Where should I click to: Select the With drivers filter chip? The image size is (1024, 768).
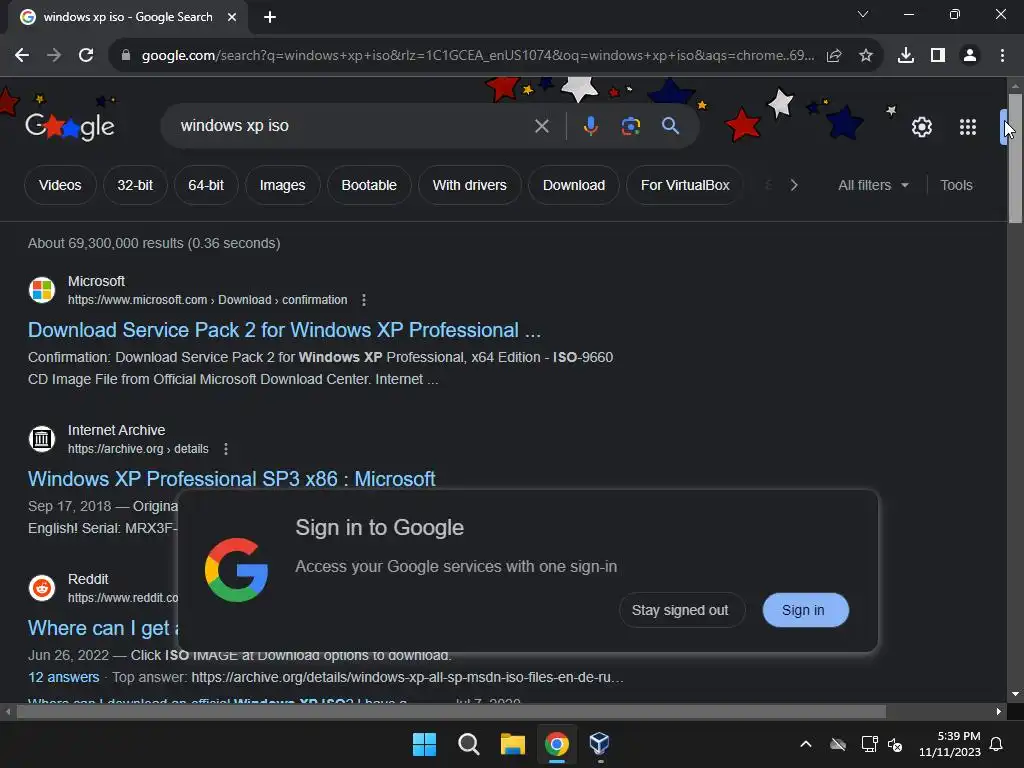pyautogui.click(x=470, y=185)
